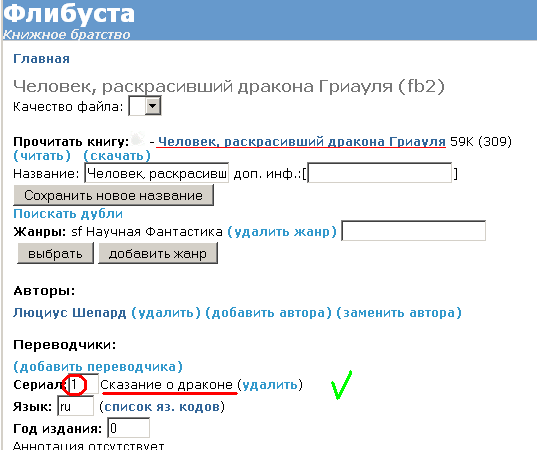The height and width of the screenshot is (450, 537).
Task: Click Сохранить новое название button
Action: click(x=113, y=196)
